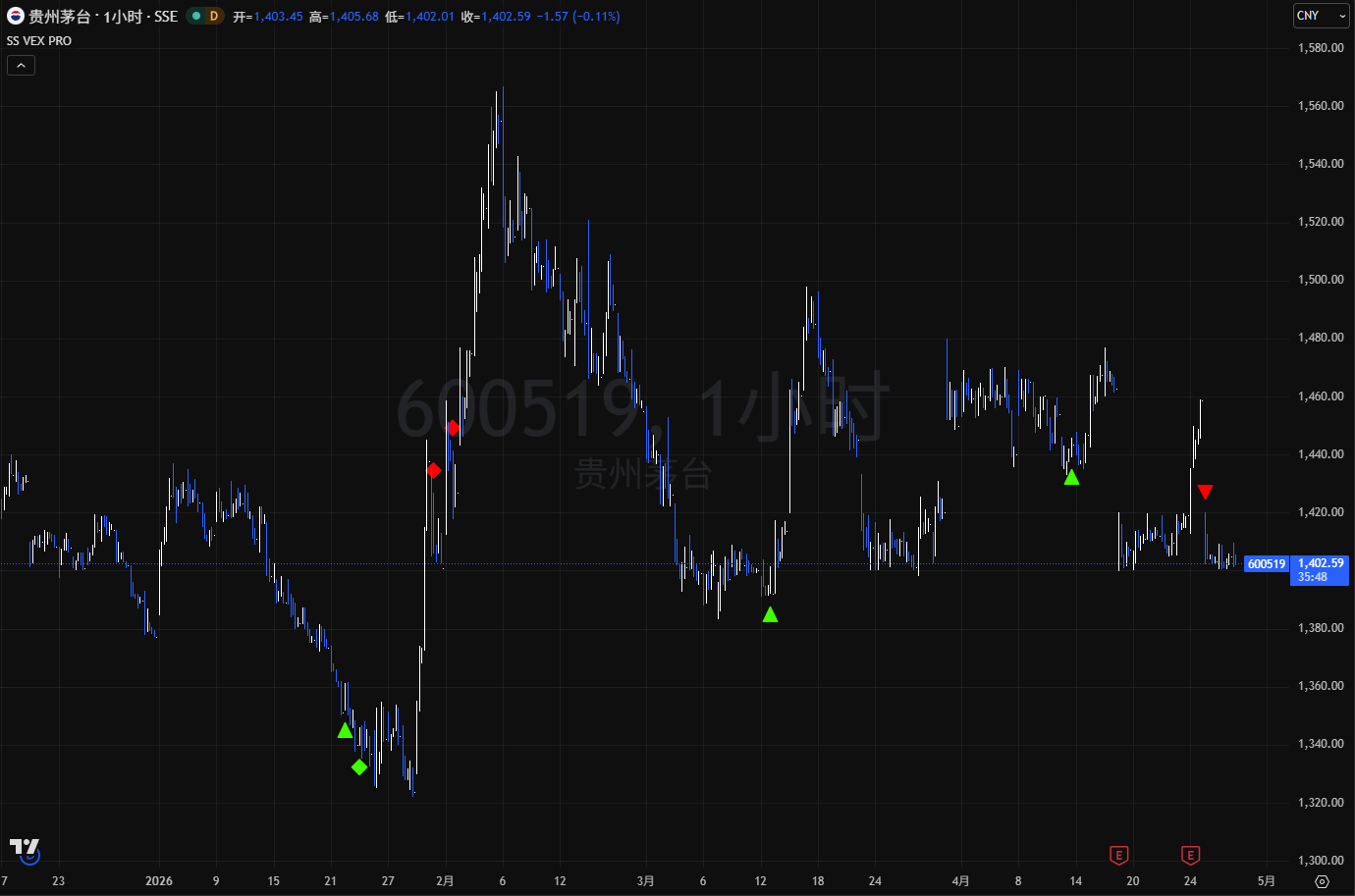Viewport: 1355px width, 896px height.
Task: Click the green up-triangle signal in mid-April
Action: tap(1071, 477)
